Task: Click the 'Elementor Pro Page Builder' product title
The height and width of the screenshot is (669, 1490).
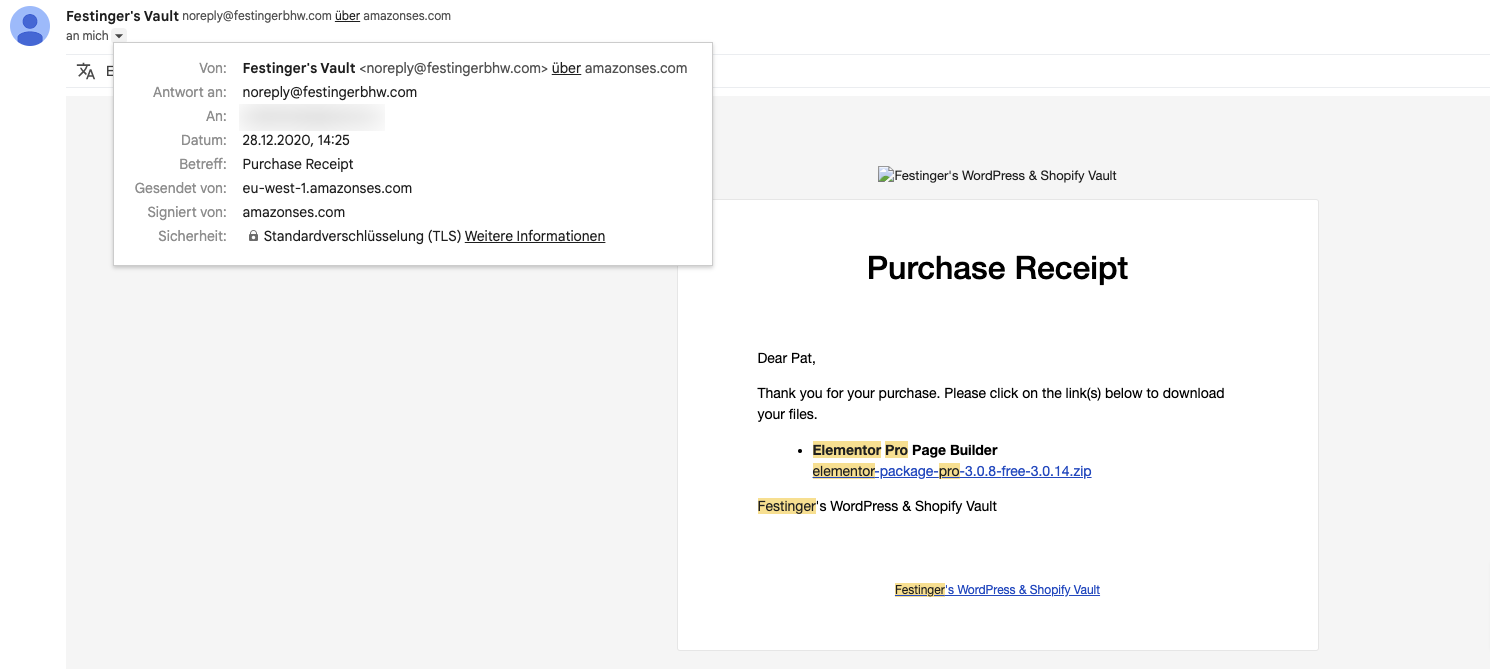Action: tap(905, 450)
